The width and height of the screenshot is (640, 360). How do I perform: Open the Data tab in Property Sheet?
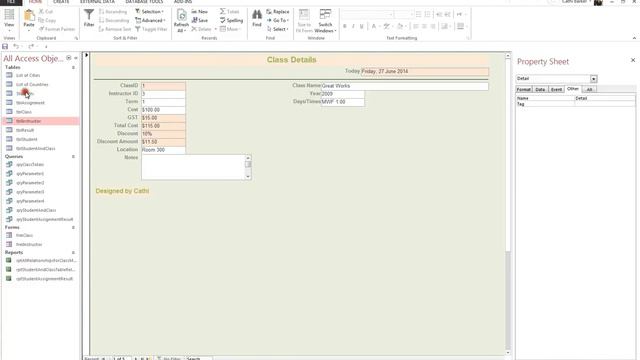tap(540, 89)
